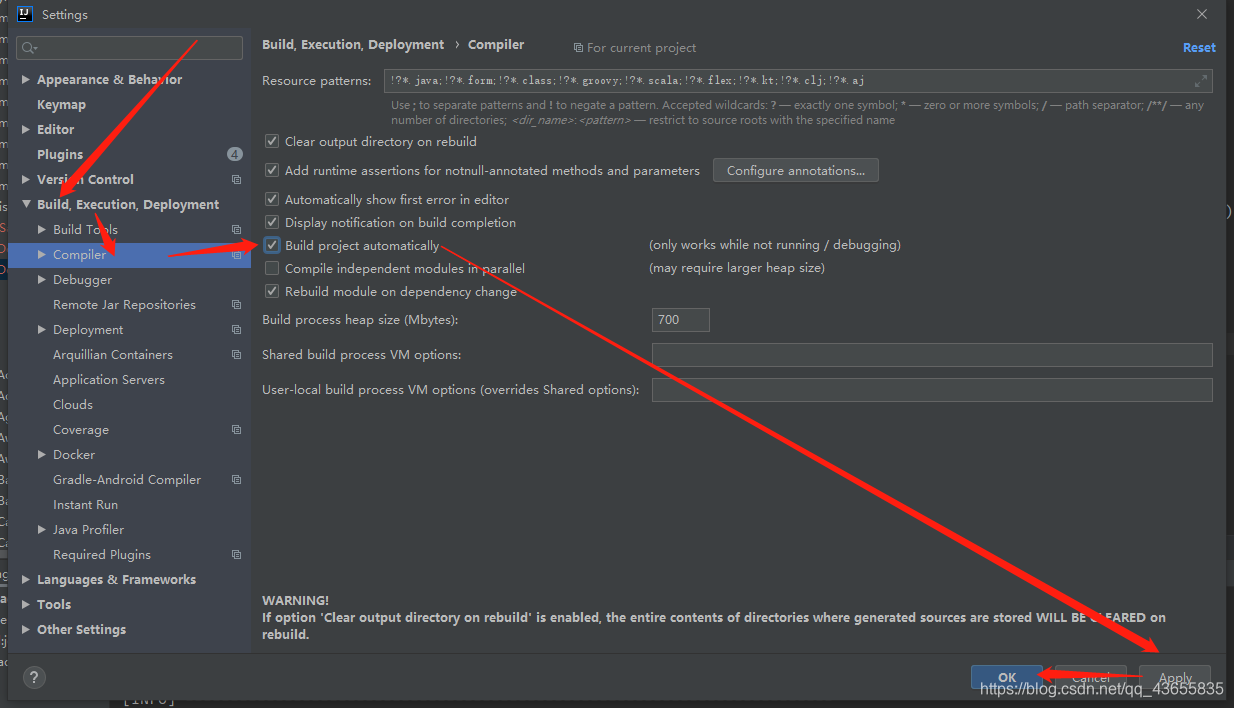Click the project-scope icon beside Compiler
The image size is (1234, 708).
pyautogui.click(x=236, y=255)
